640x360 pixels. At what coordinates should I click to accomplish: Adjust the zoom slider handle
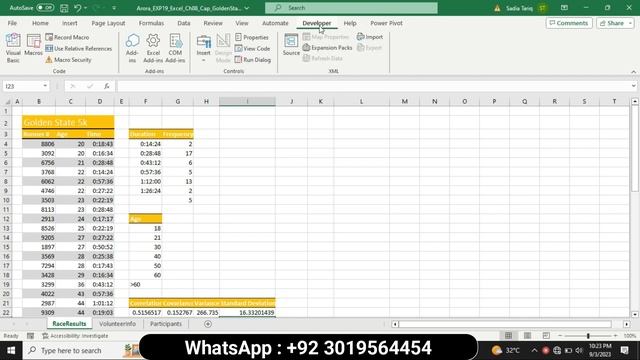[588, 336]
